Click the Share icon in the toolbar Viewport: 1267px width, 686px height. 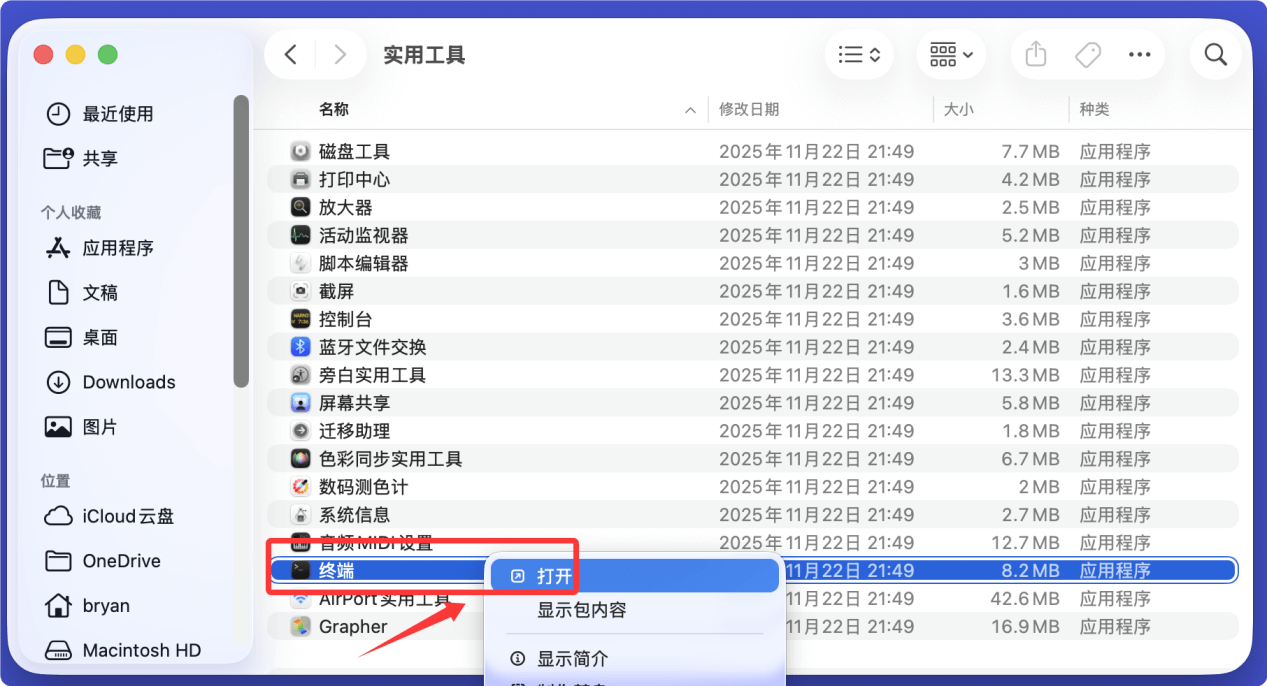coord(1035,54)
